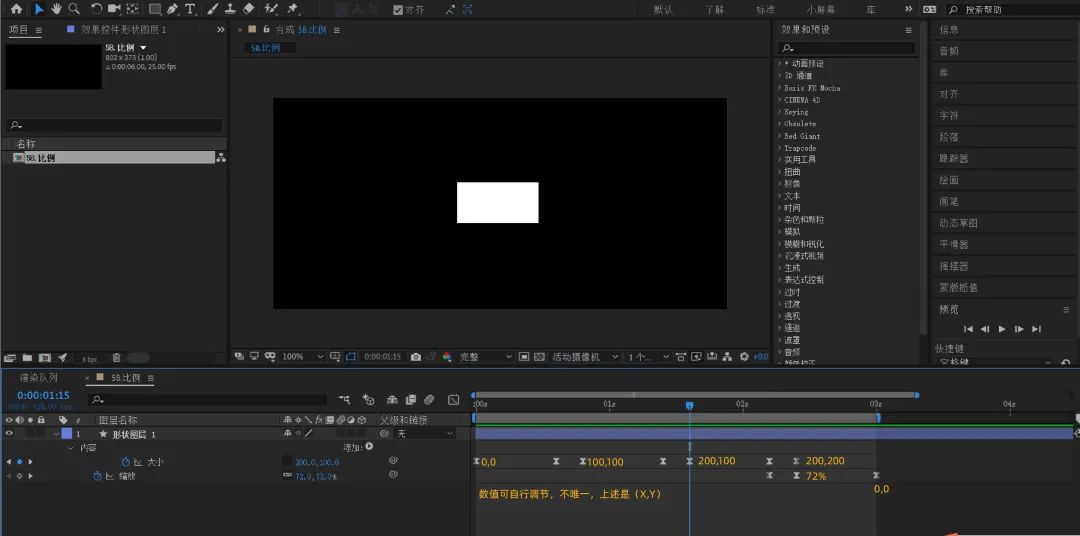Select the Type text tool

(x=190, y=9)
